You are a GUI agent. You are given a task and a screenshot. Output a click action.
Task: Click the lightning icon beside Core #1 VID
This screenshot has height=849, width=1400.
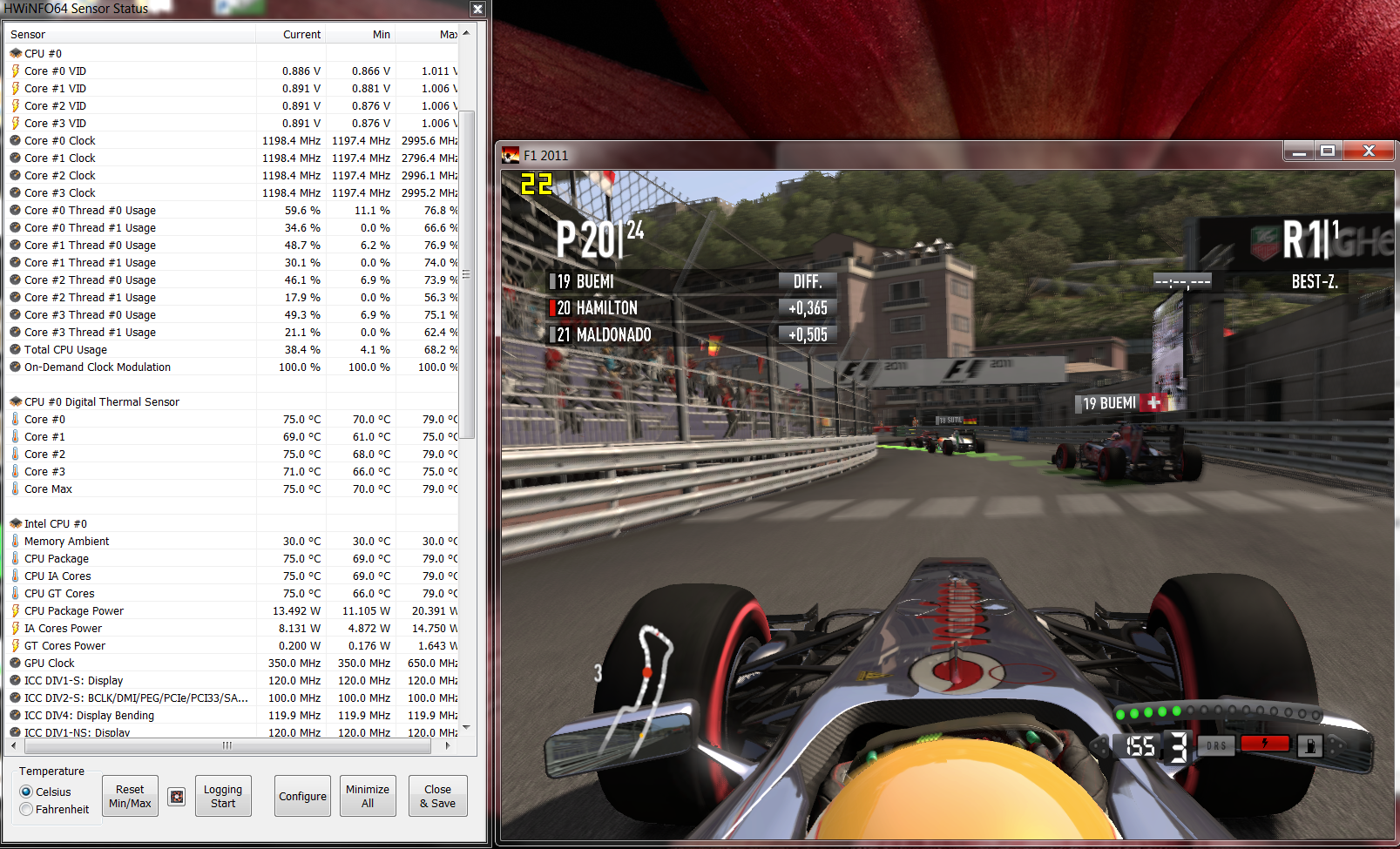click(16, 88)
